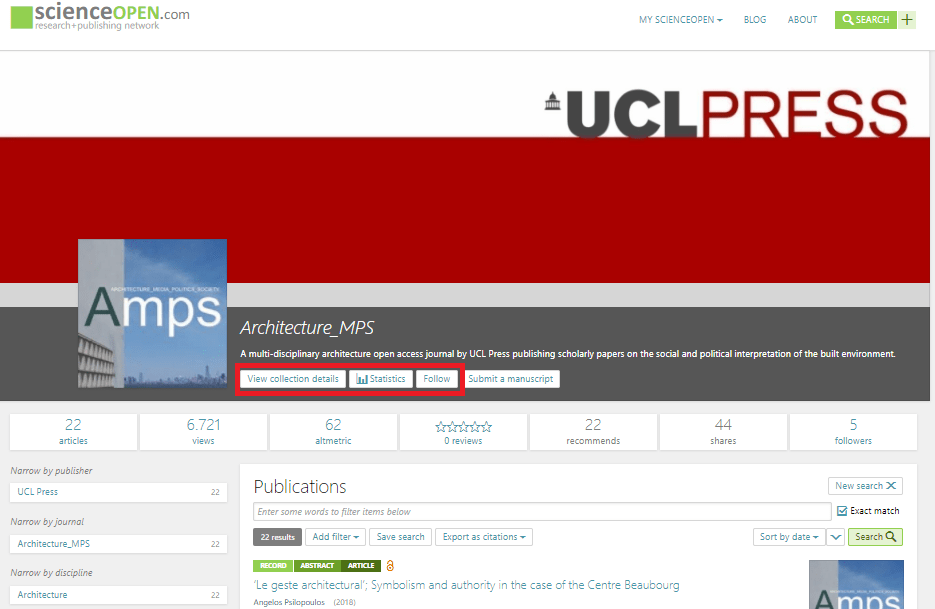Click the five-star rating icons
The image size is (935, 609).
(x=463, y=426)
